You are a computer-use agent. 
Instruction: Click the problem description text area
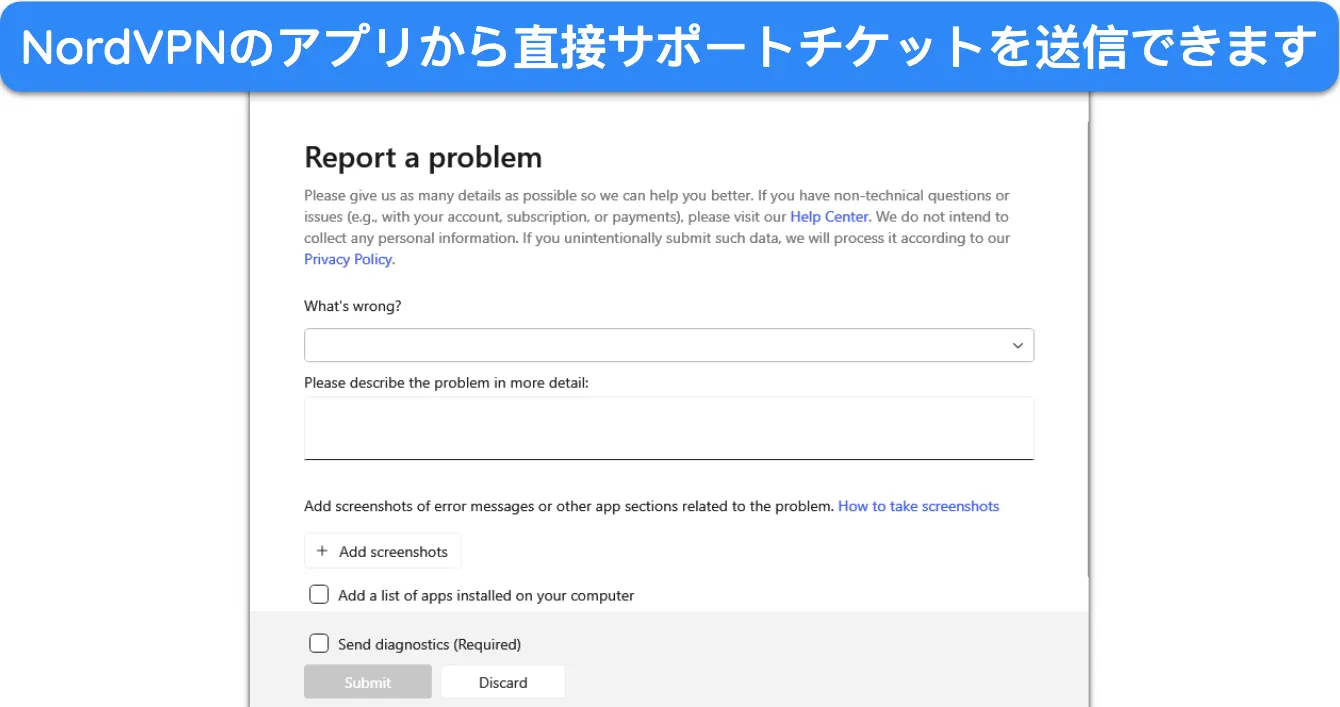[668, 428]
